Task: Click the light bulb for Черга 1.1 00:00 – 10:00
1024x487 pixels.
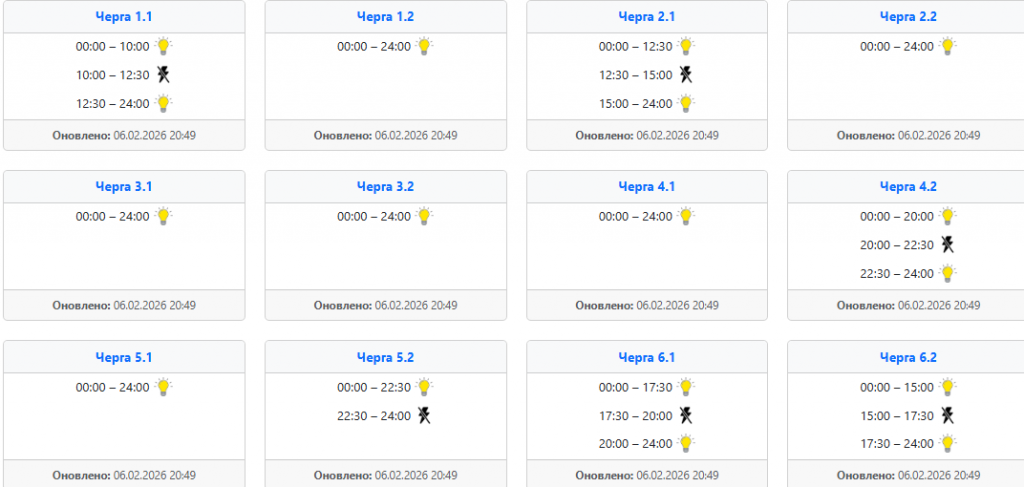Action: click(163, 46)
